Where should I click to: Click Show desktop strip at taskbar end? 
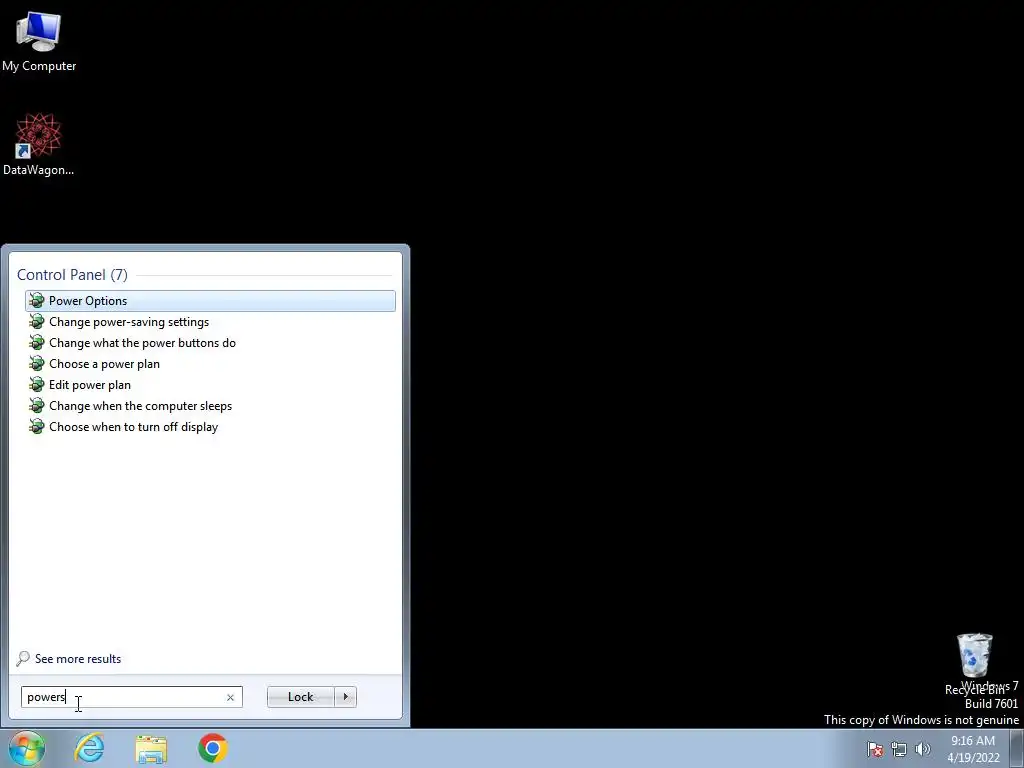[1017, 748]
